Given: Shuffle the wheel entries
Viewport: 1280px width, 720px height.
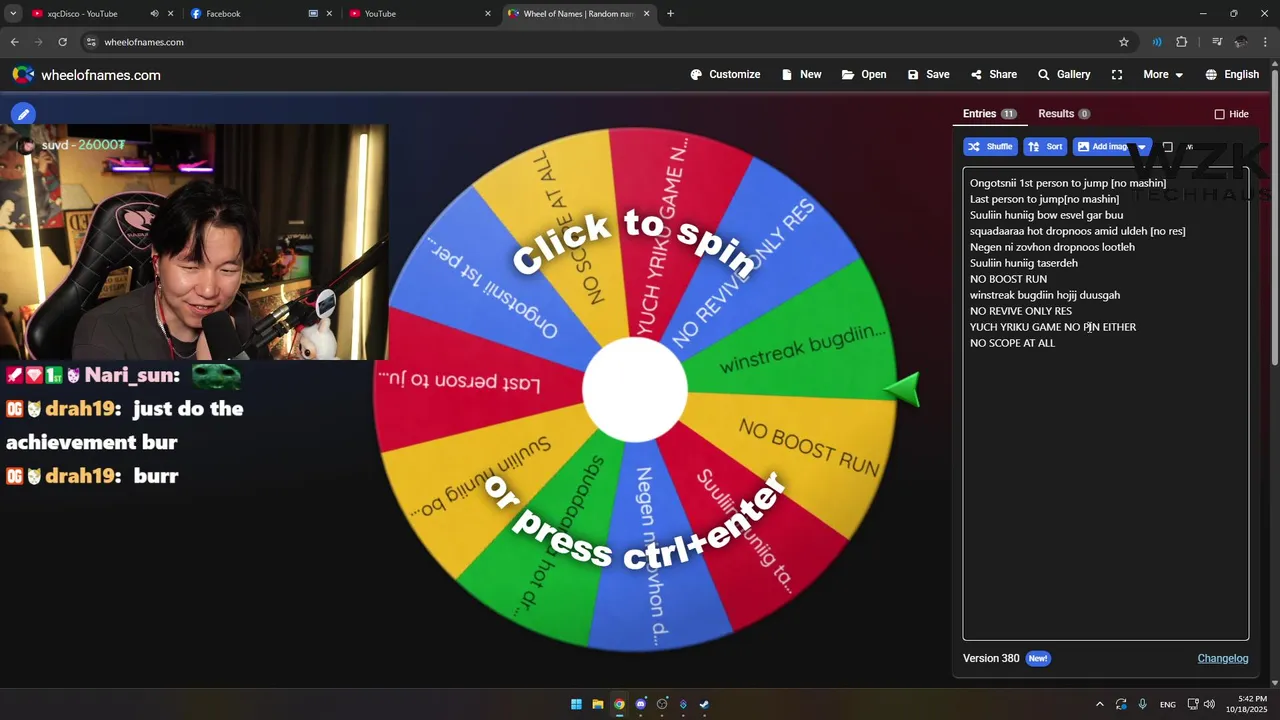Looking at the screenshot, I should pyautogui.click(x=990, y=147).
